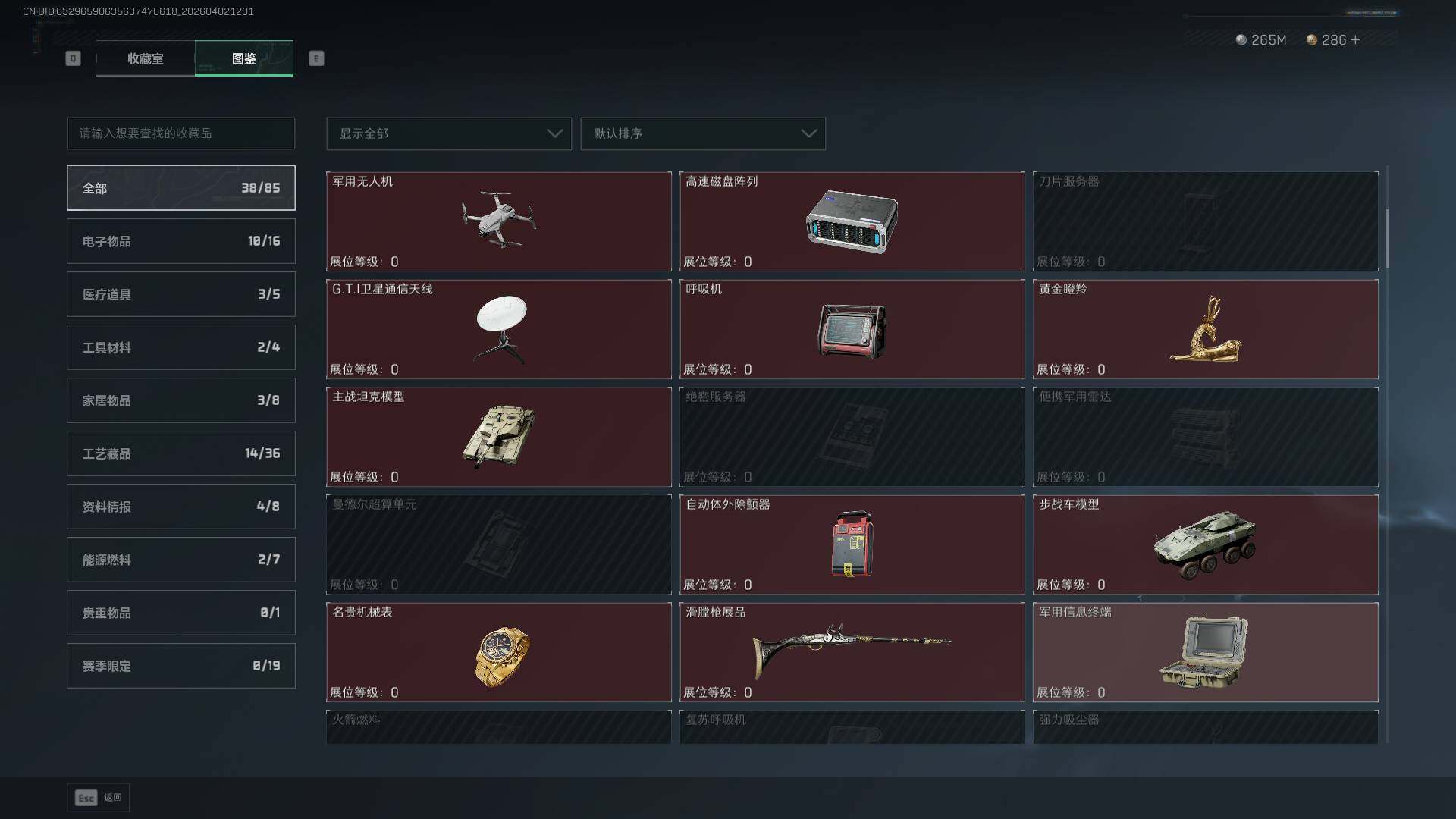This screenshot has height=819, width=1456.
Task: Click the collectible search input field
Action: click(181, 133)
